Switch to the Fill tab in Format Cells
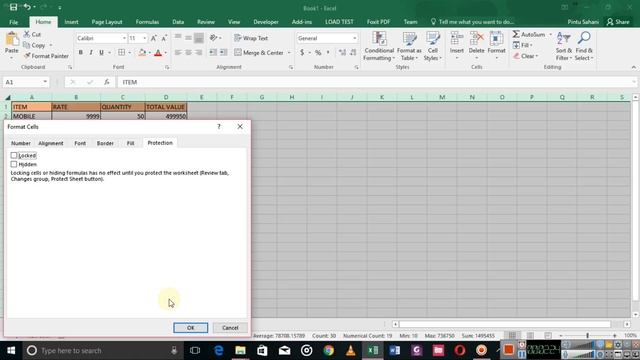 coord(130,143)
